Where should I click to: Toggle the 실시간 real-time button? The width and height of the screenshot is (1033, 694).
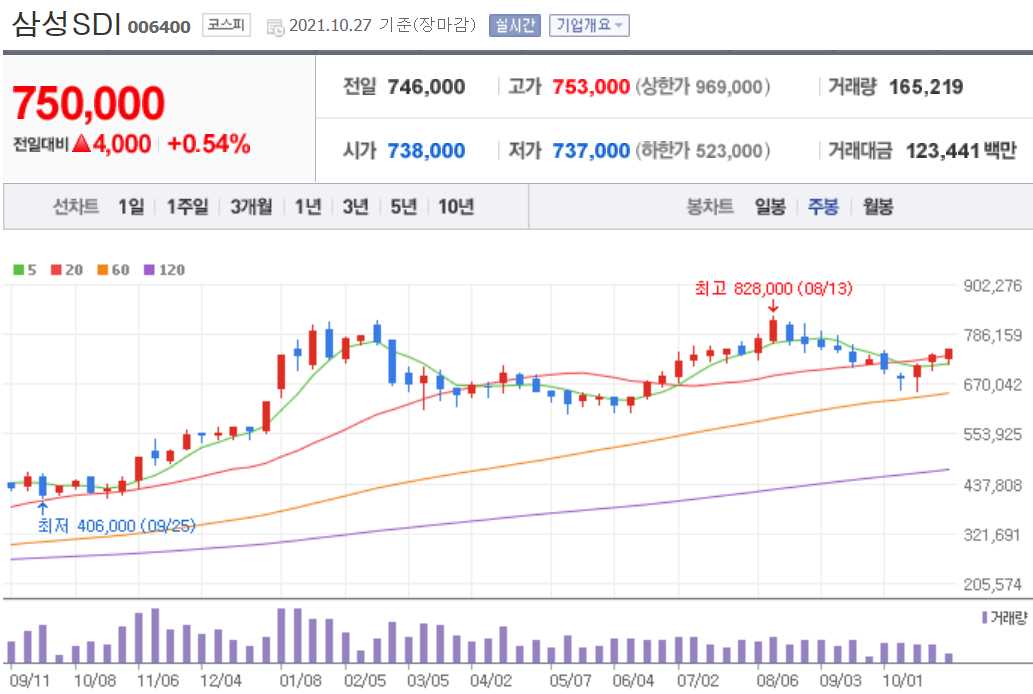click(x=515, y=26)
